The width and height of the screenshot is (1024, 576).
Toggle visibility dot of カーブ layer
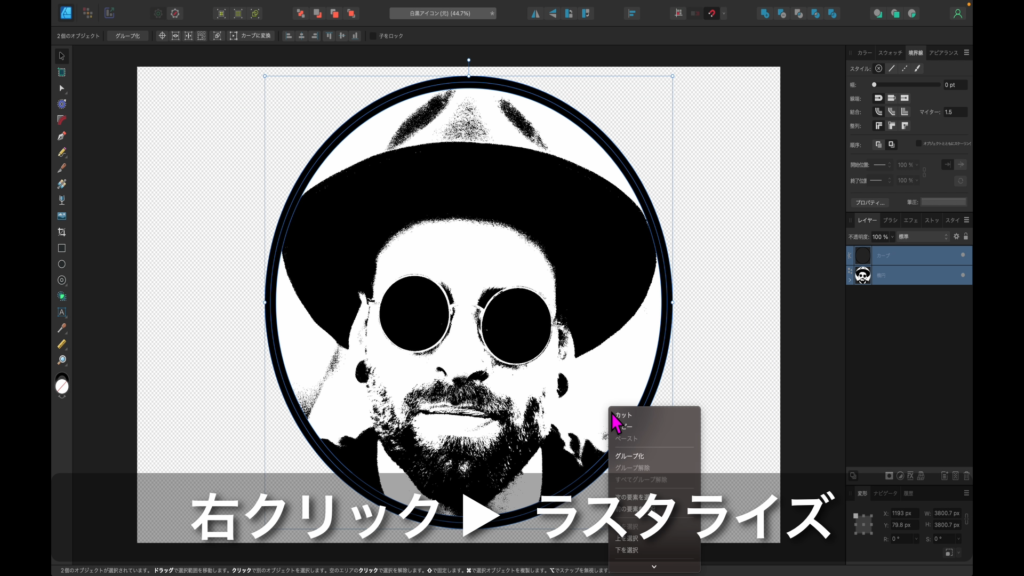tap(963, 255)
